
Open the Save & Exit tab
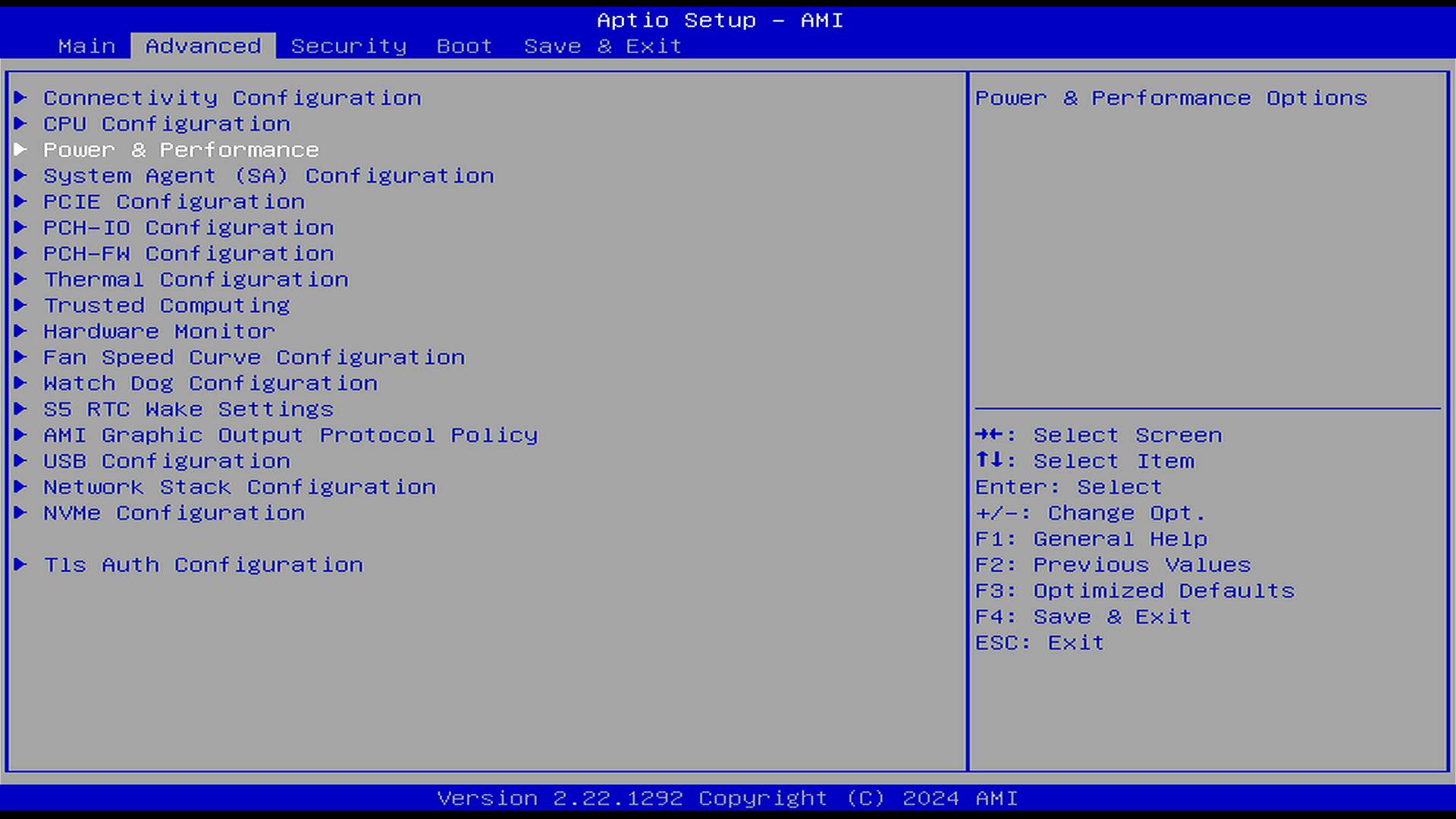(x=603, y=46)
